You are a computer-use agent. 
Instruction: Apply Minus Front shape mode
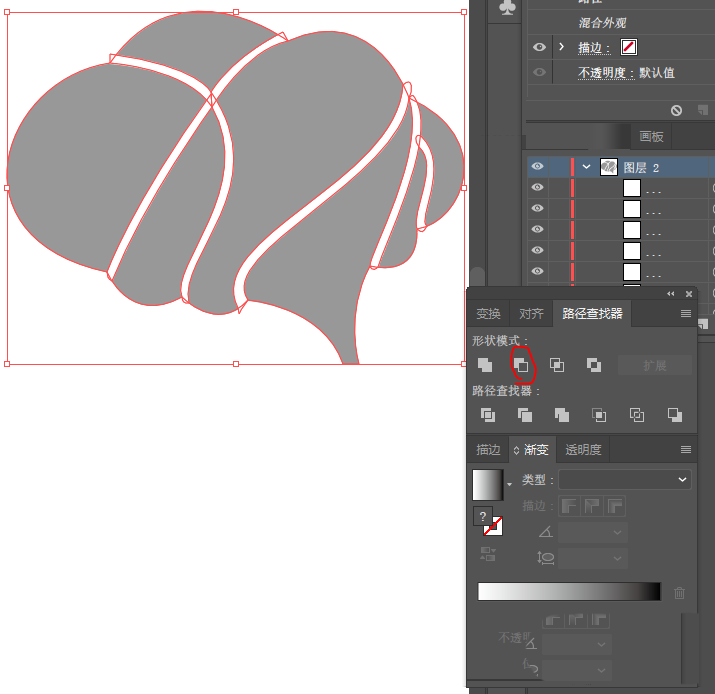click(x=521, y=365)
